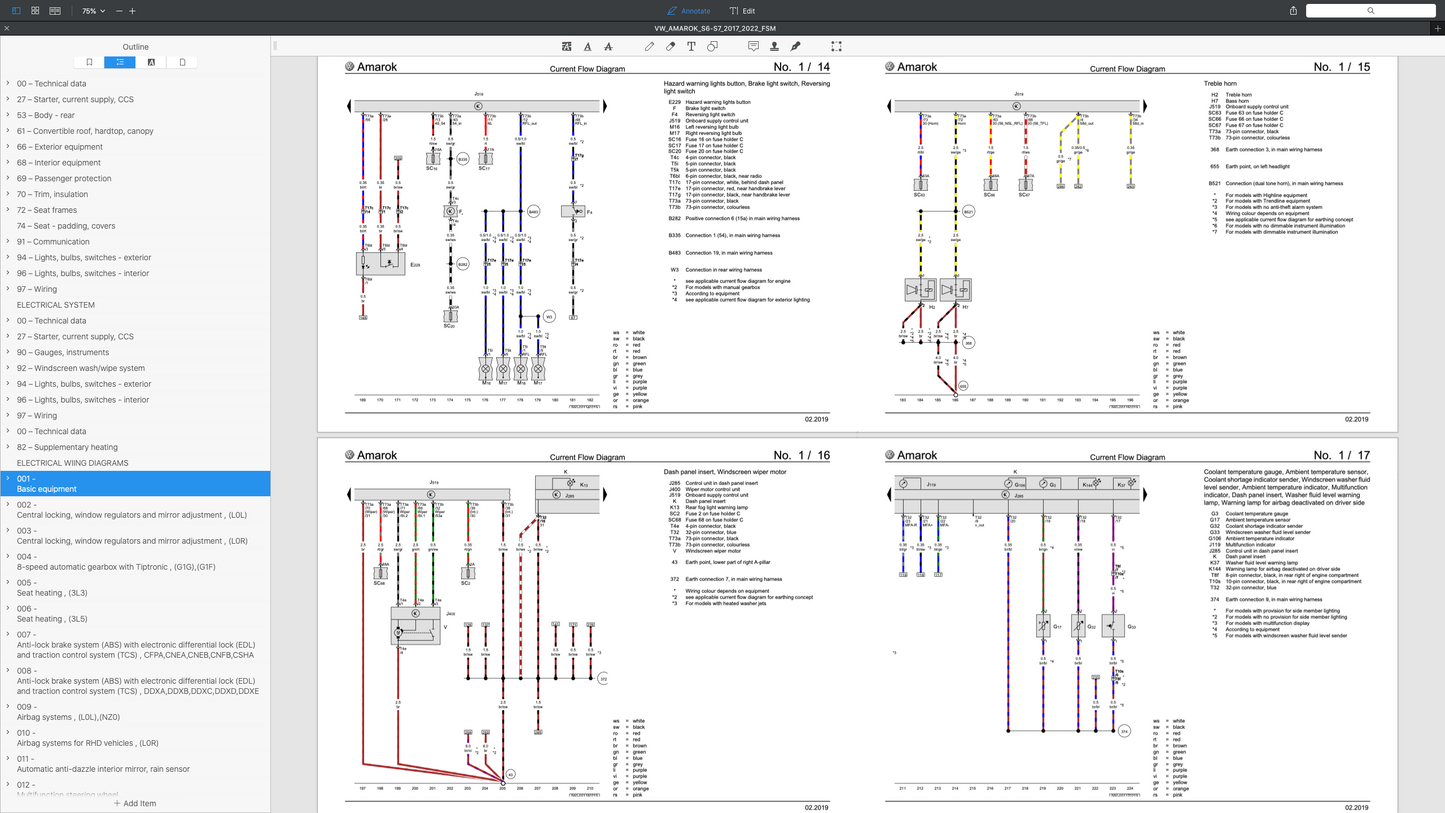Click the 'No. 1 / 17' diagram page

(1127, 625)
